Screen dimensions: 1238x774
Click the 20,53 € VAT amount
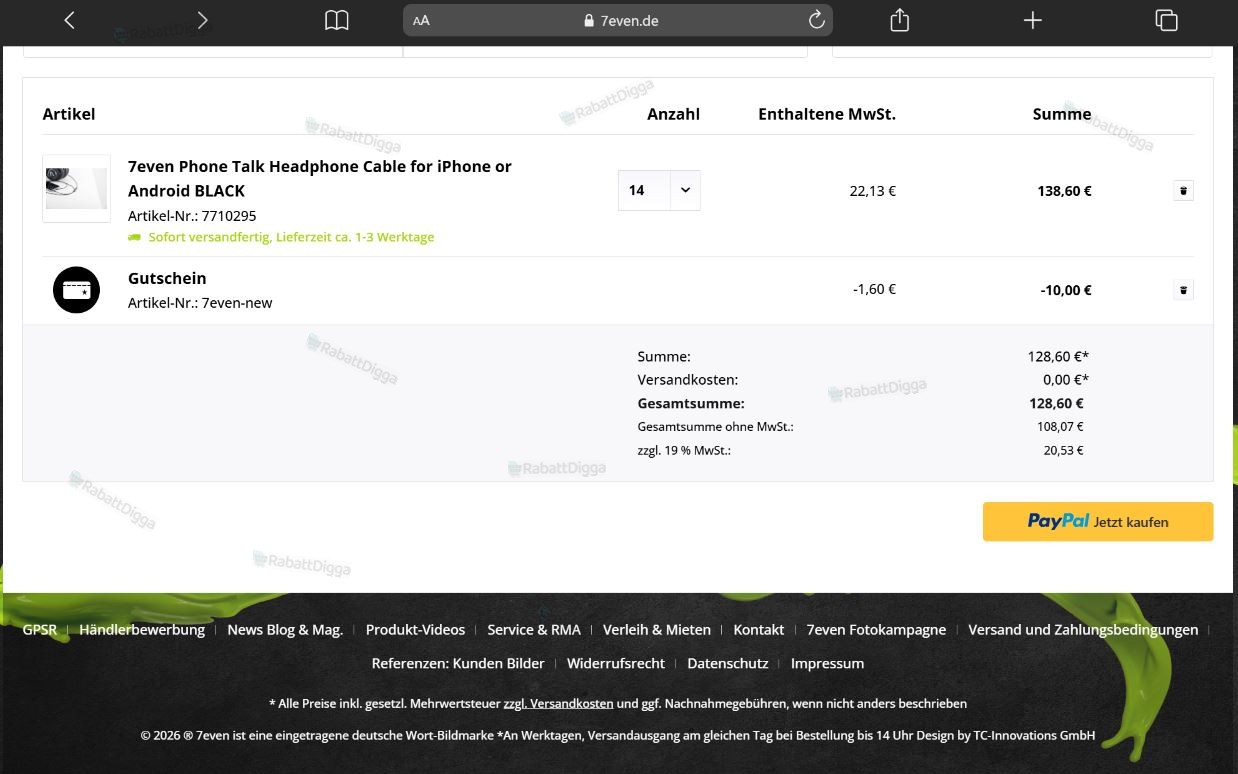1063,451
